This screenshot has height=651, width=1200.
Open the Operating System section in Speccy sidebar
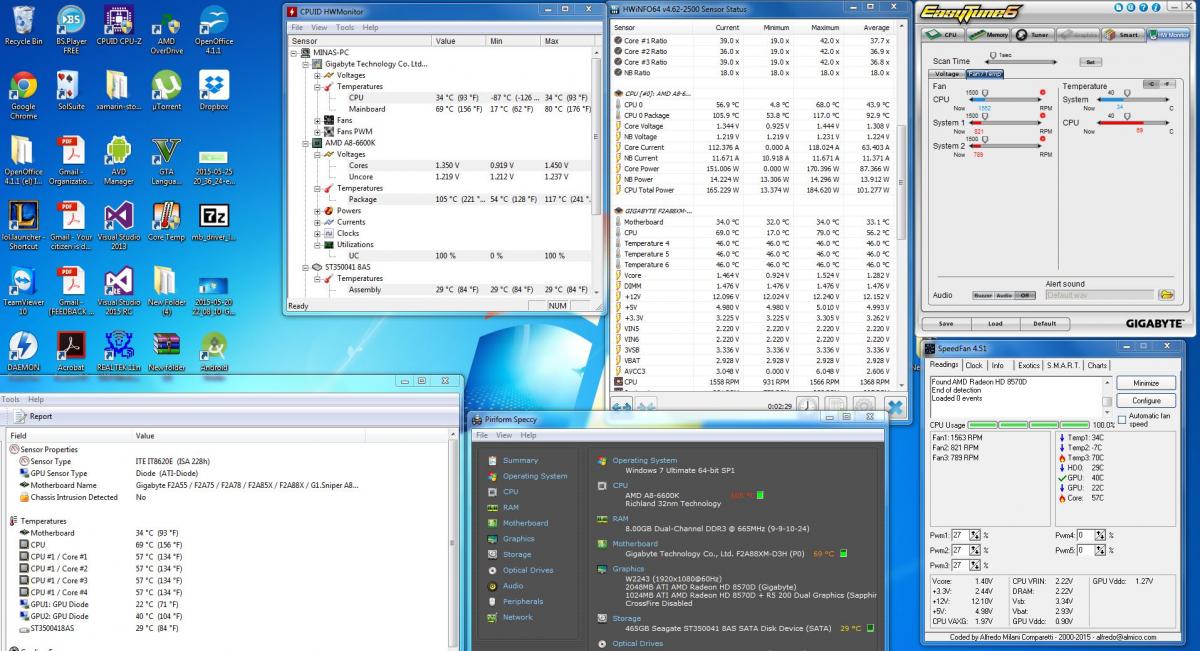527,476
